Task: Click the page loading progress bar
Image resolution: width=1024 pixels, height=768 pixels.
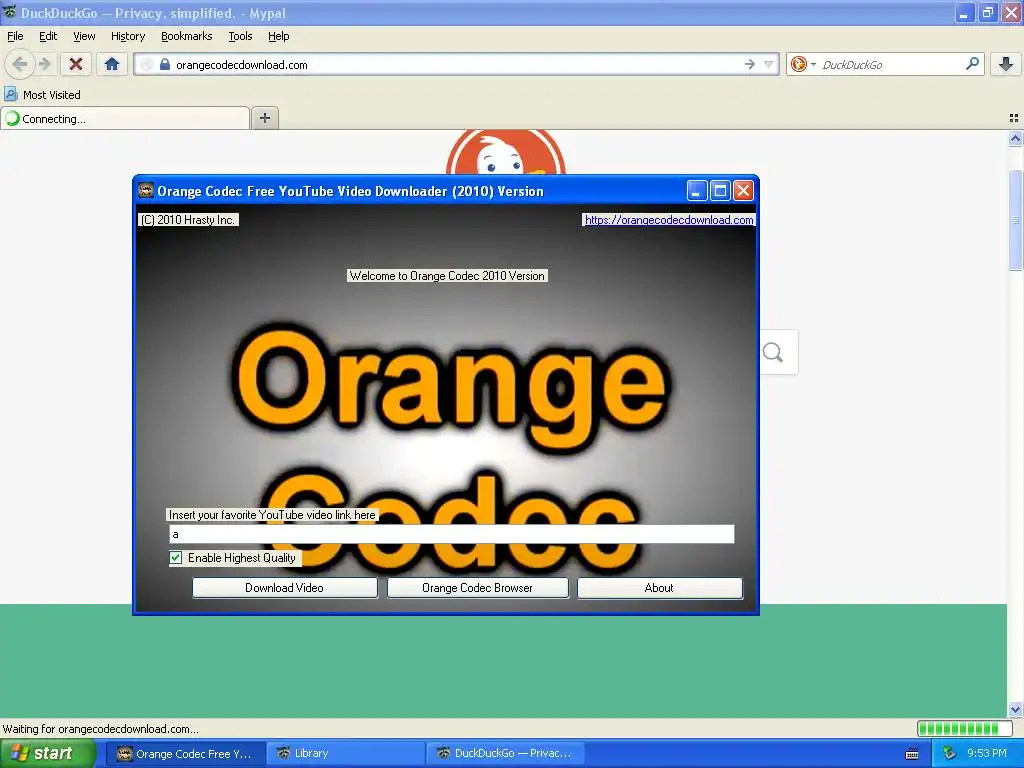Action: coord(964,728)
